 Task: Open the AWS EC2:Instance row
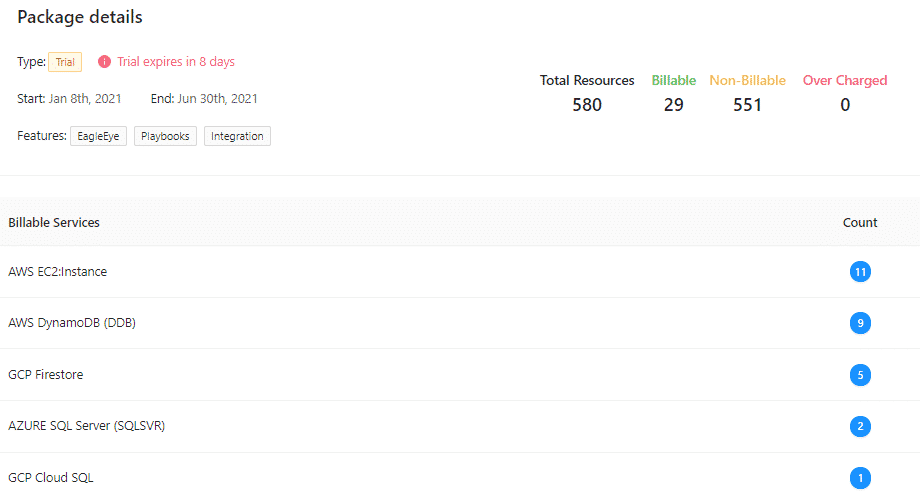[x=460, y=272]
